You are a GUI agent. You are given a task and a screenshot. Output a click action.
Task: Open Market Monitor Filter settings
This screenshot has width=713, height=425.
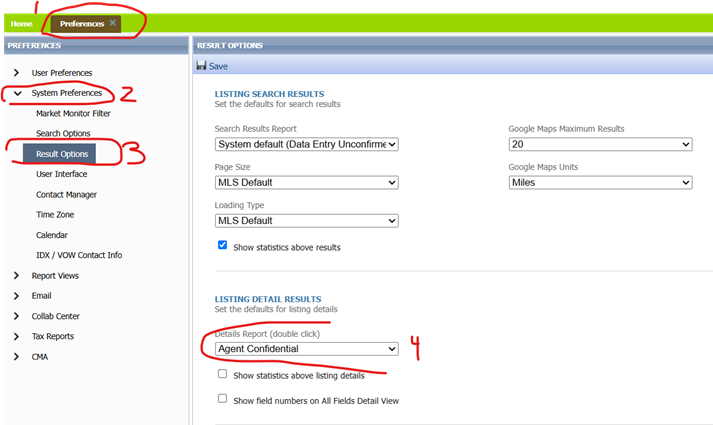[x=73, y=113]
